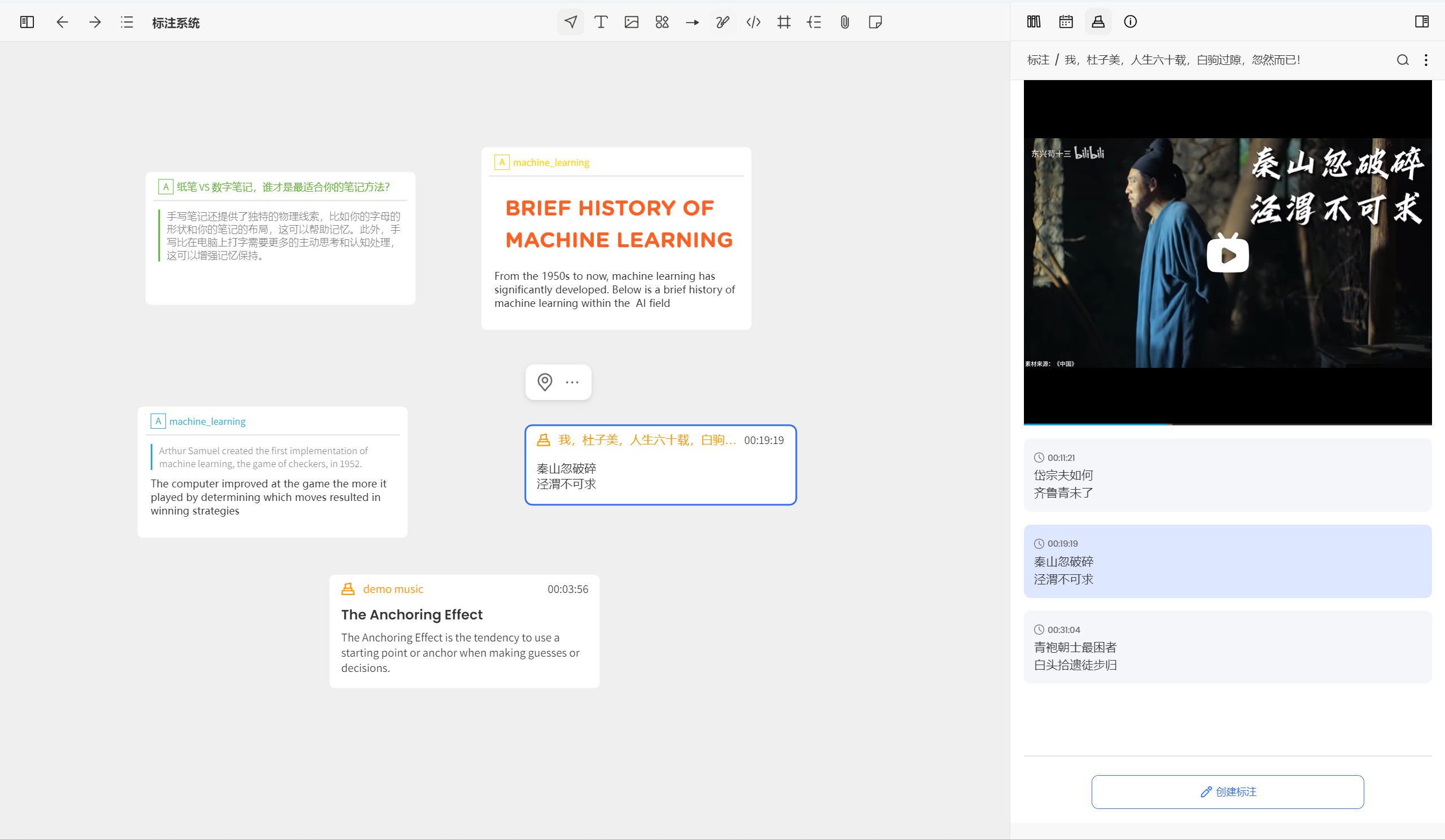
Task: Click the 00:19:19 timestamp on selected card
Action: coord(764,440)
